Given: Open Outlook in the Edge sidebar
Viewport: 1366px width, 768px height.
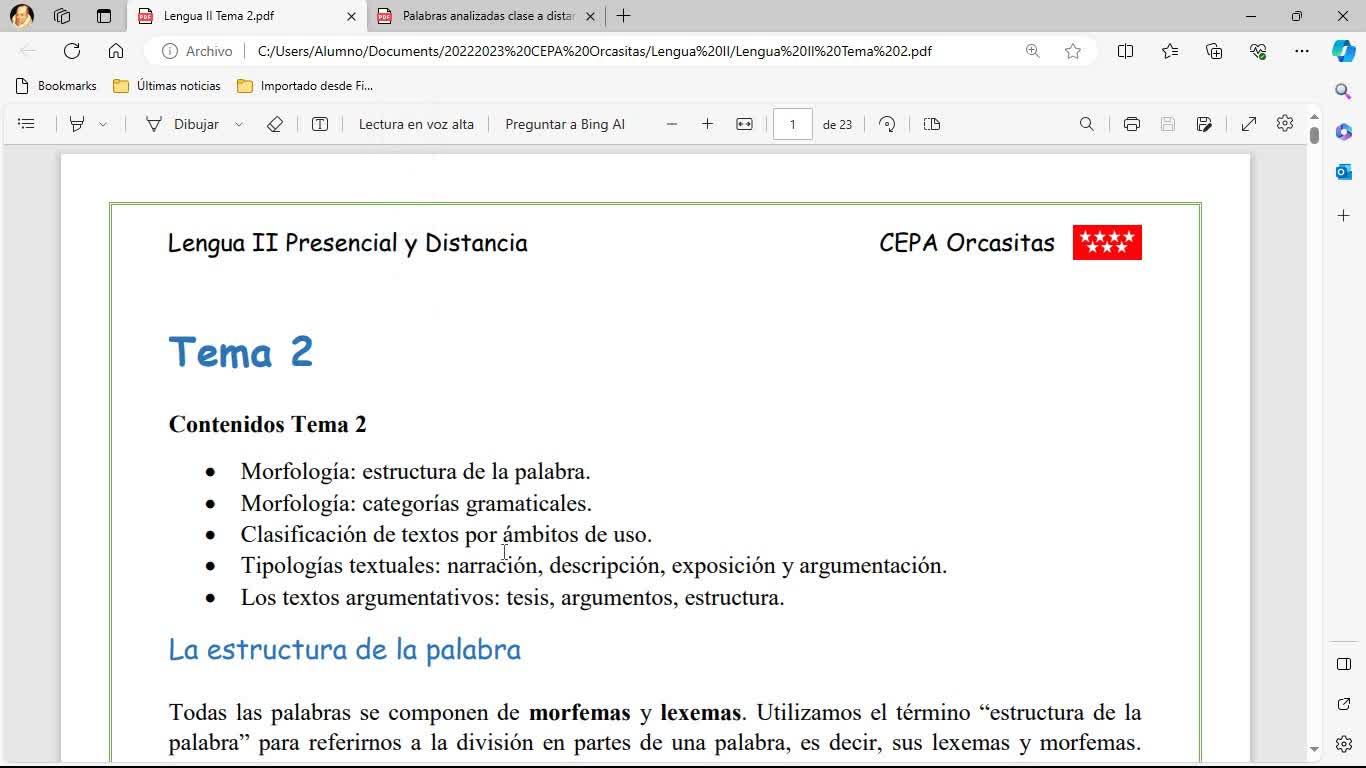Looking at the screenshot, I should [1343, 172].
